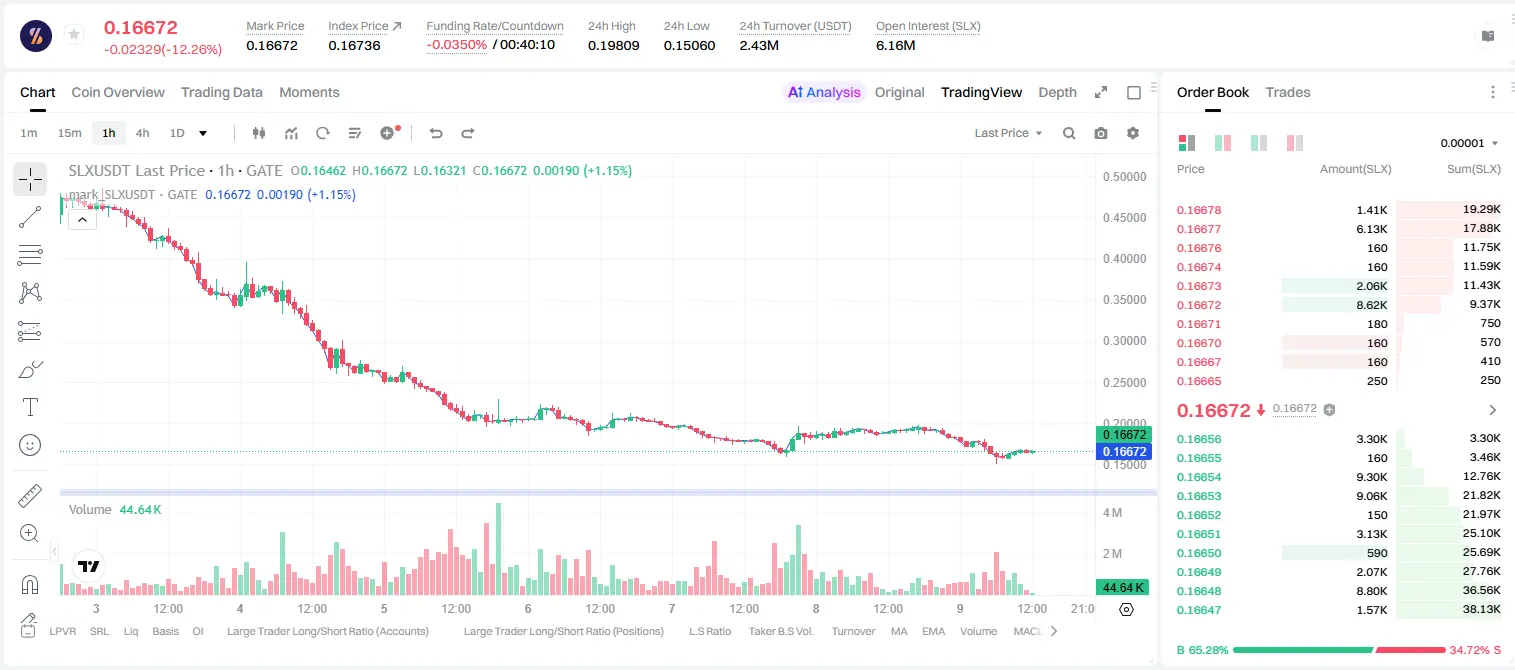1515x670 pixels.
Task: Select the trend line drawing tool
Action: 30,217
